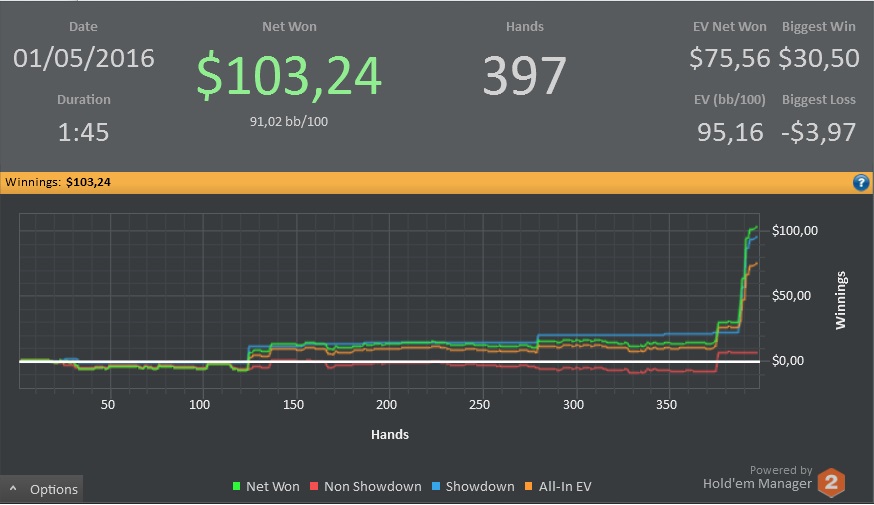874x505 pixels.
Task: Click the red Non Showdown legend square
Action: click(314, 486)
